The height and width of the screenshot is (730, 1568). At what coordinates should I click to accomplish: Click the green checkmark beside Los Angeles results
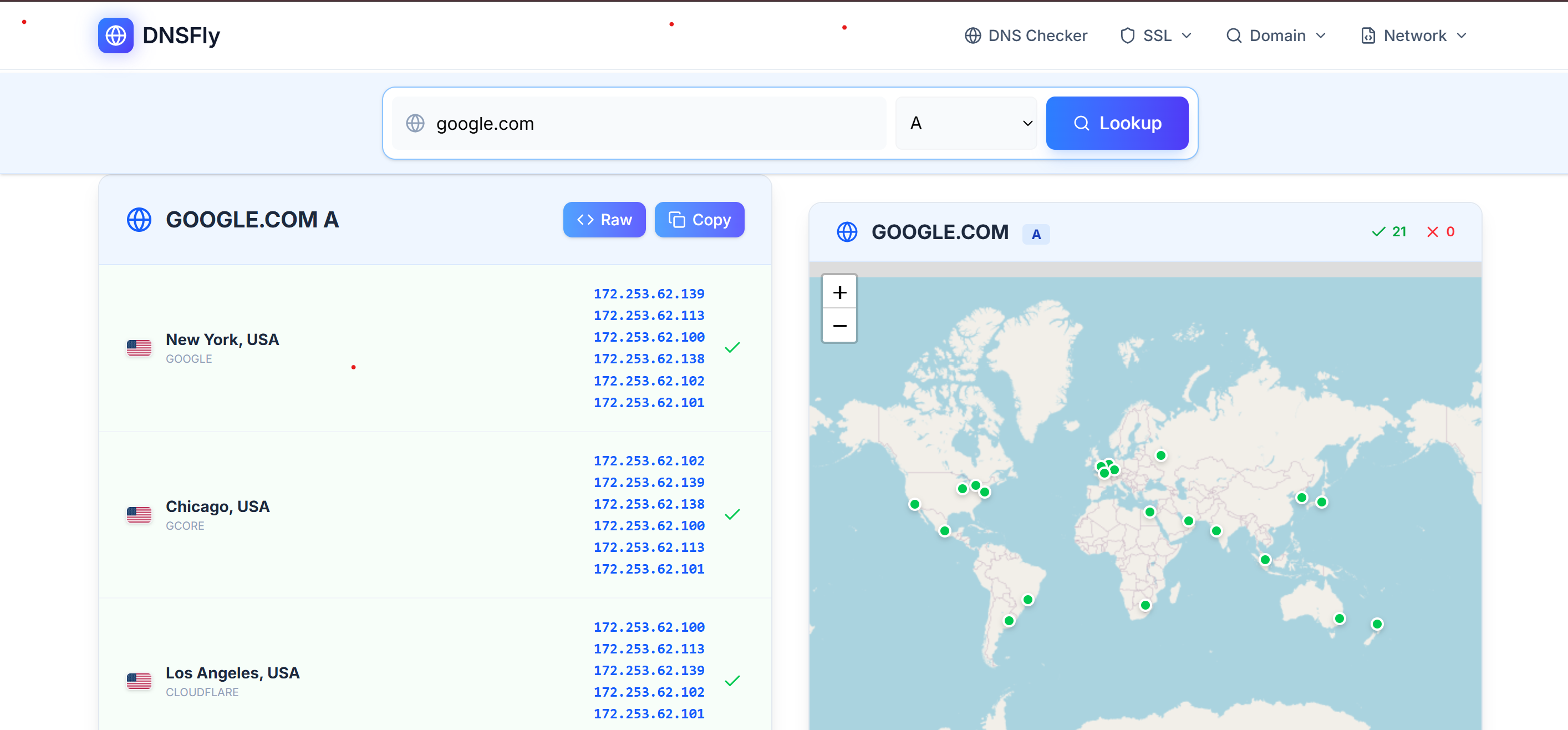(x=732, y=680)
